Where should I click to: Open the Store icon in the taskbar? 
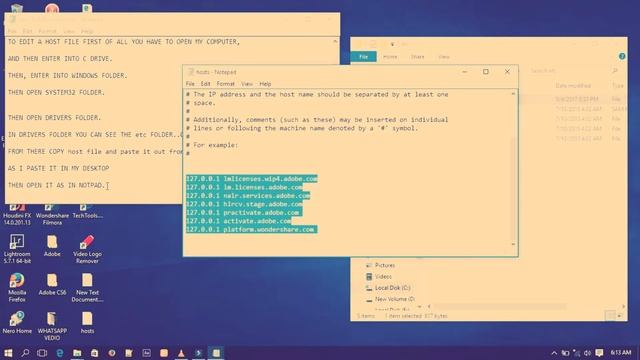pos(94,353)
